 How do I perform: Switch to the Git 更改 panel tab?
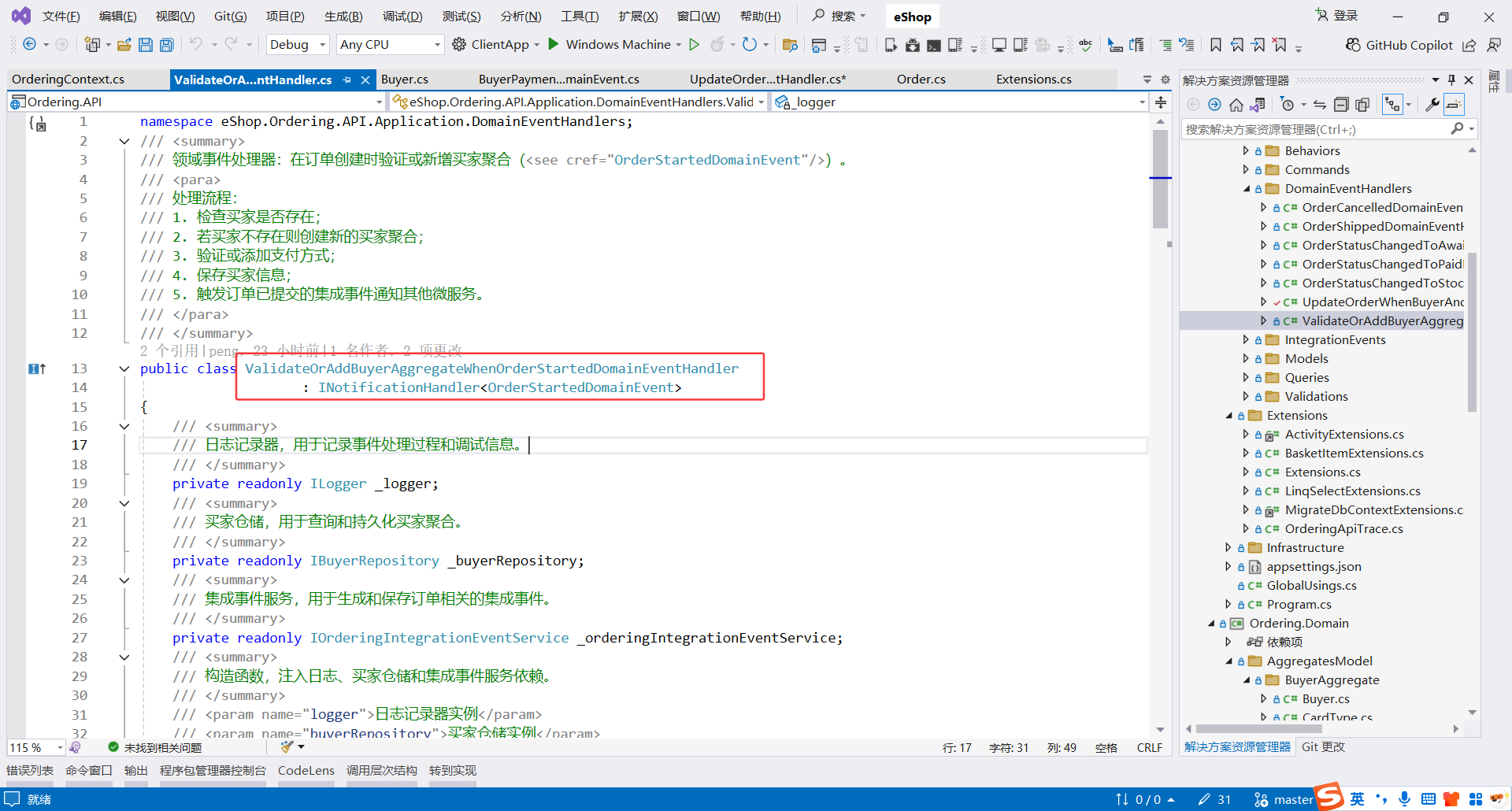coord(1323,747)
